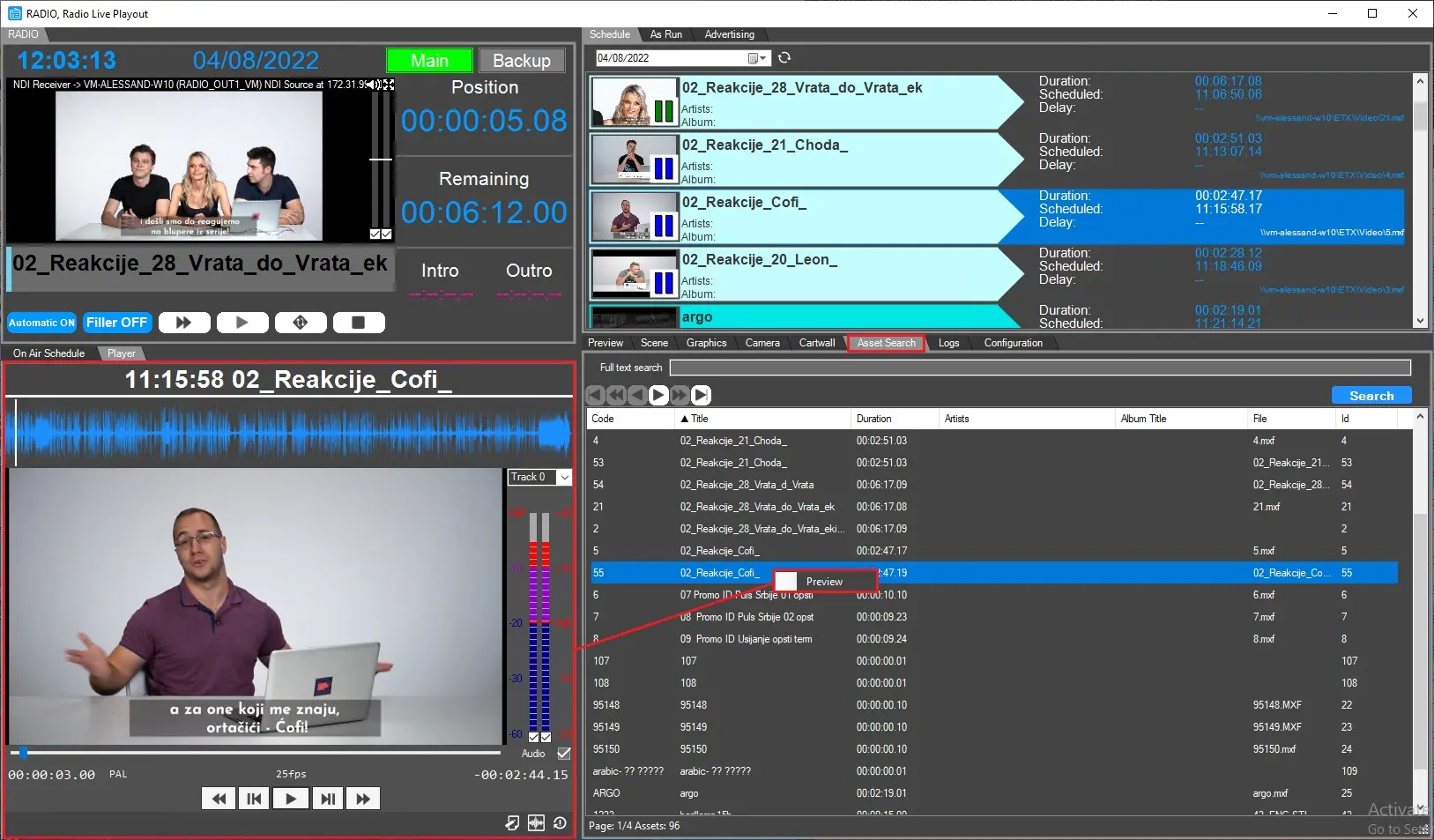The width and height of the screenshot is (1434, 840).
Task: Open the Cartwall tab
Action: (816, 343)
